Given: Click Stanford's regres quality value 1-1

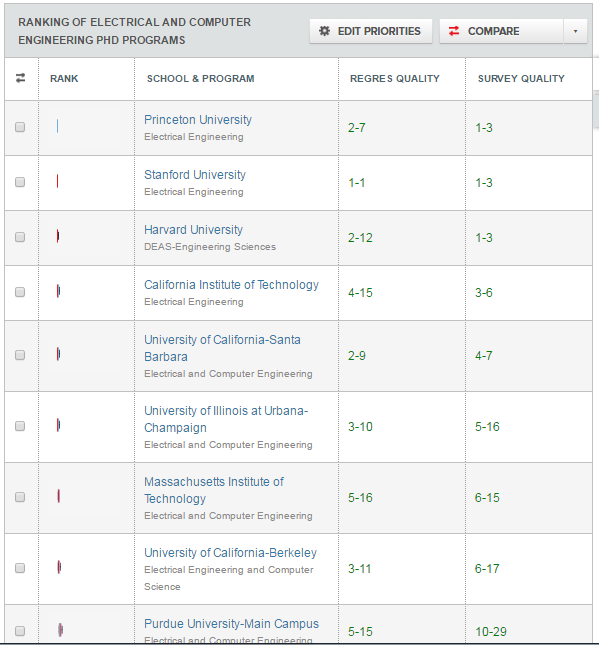Looking at the screenshot, I should pos(356,183).
